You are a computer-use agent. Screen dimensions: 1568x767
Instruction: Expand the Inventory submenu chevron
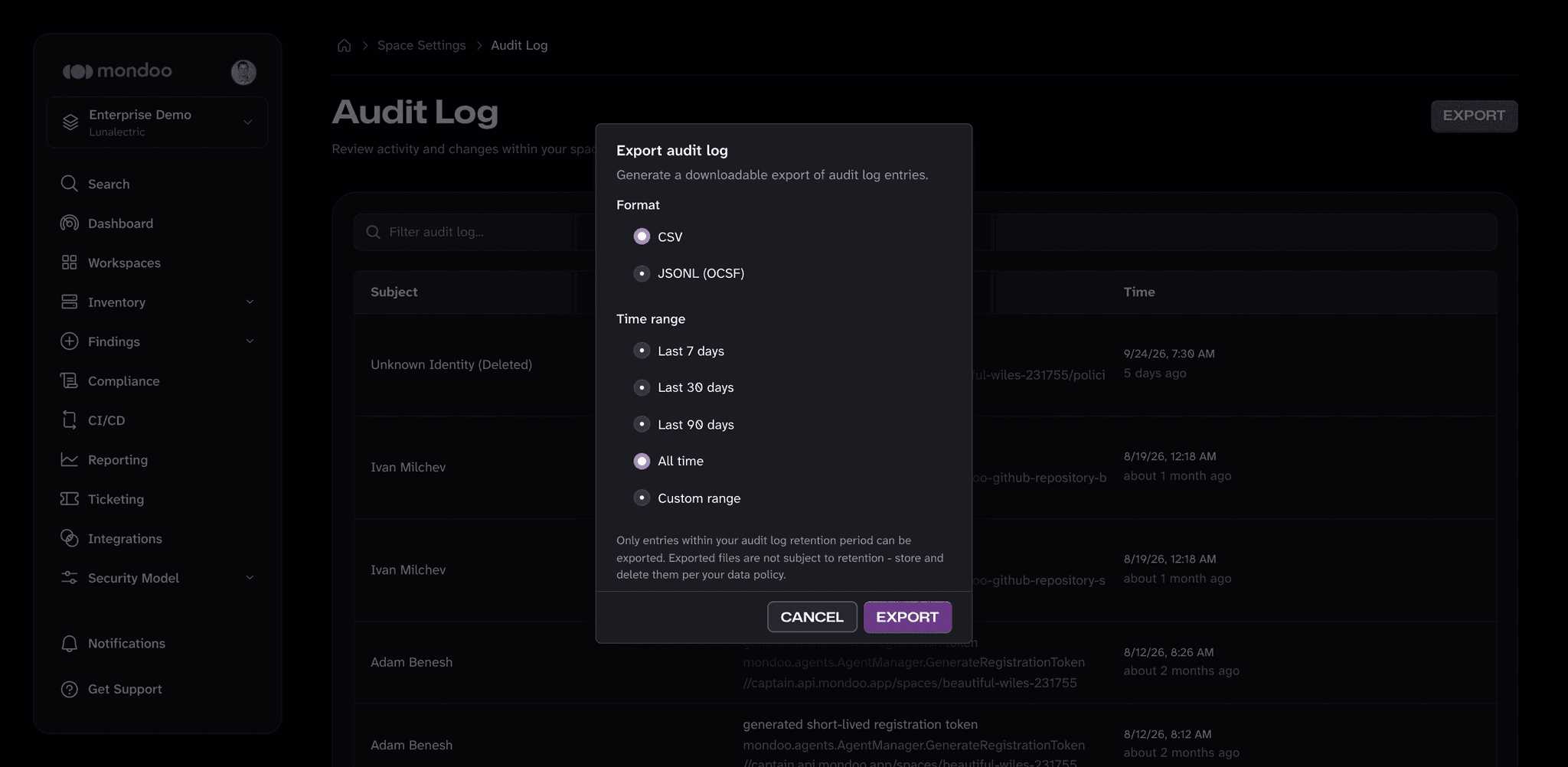point(250,302)
